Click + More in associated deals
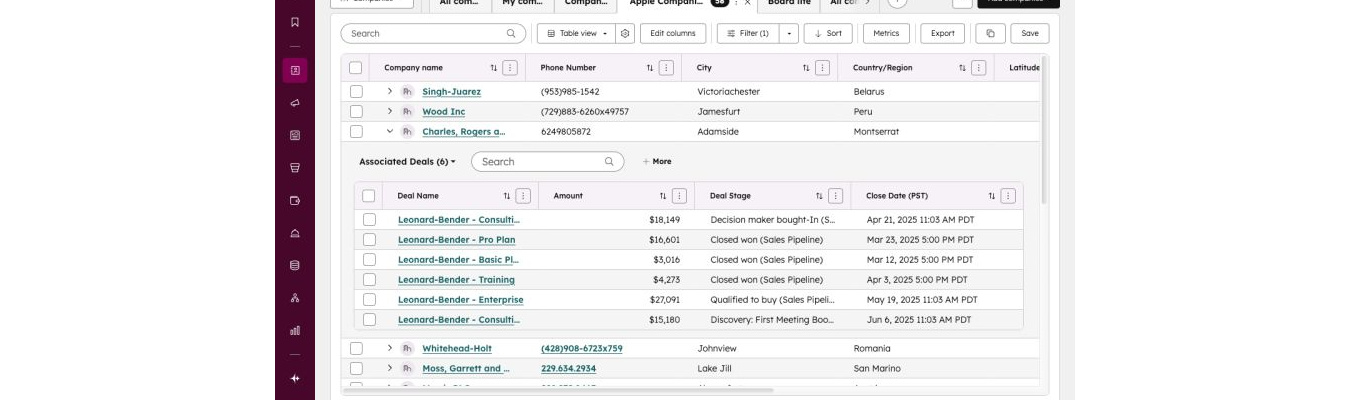1350x400 pixels. (657, 161)
